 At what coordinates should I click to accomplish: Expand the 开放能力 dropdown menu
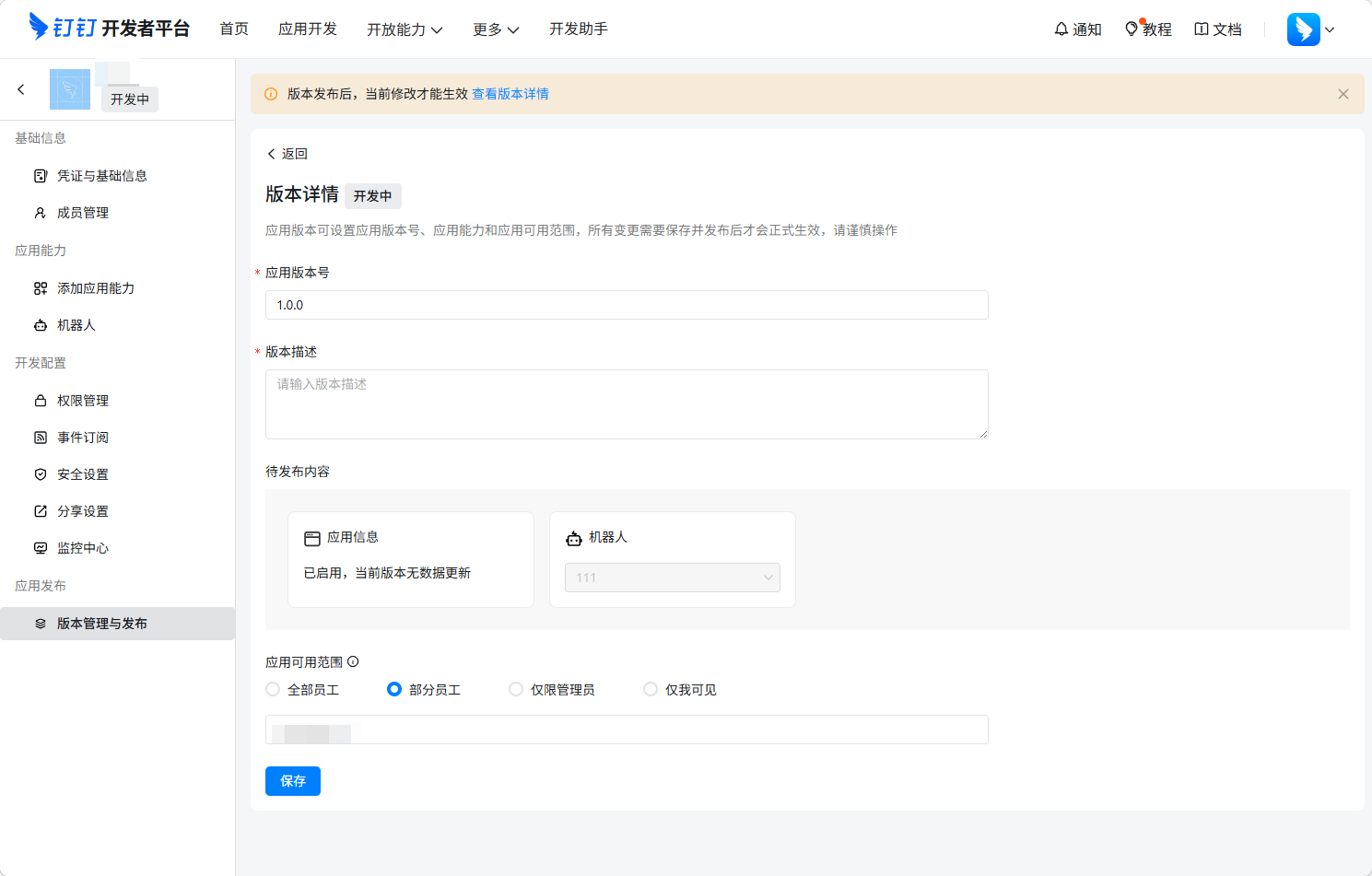[405, 29]
